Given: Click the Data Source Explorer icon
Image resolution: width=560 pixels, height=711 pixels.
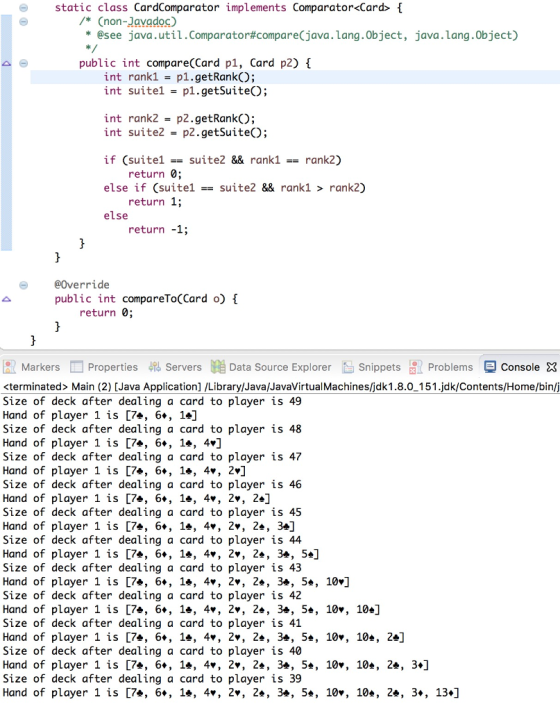Looking at the screenshot, I should tap(218, 367).
